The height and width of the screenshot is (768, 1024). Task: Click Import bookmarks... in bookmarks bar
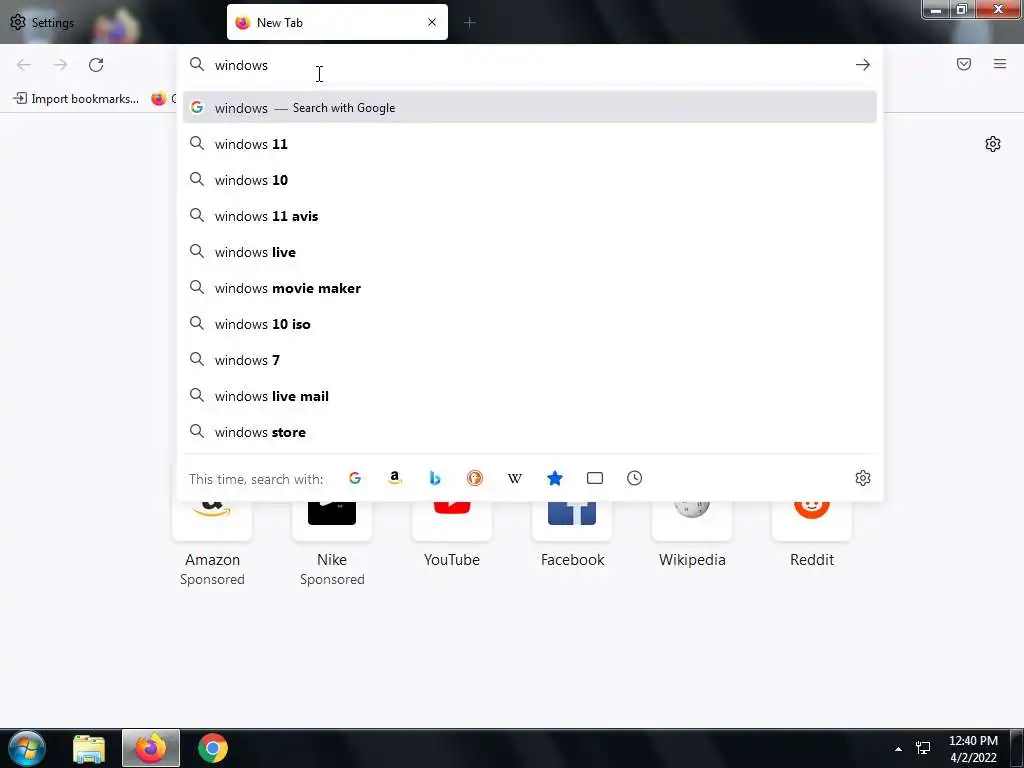(x=76, y=99)
